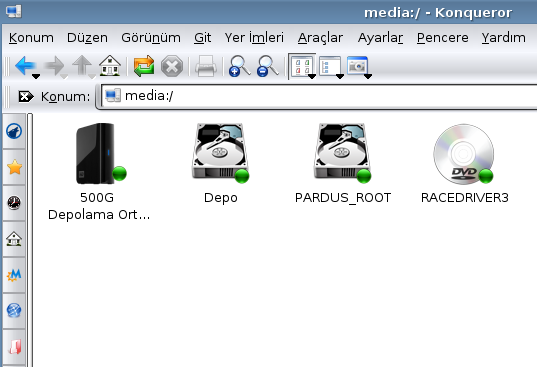Viewport: 537px width, 367px height.
Task: Click the window menu icon in titlebar
Action: tap(14, 11)
